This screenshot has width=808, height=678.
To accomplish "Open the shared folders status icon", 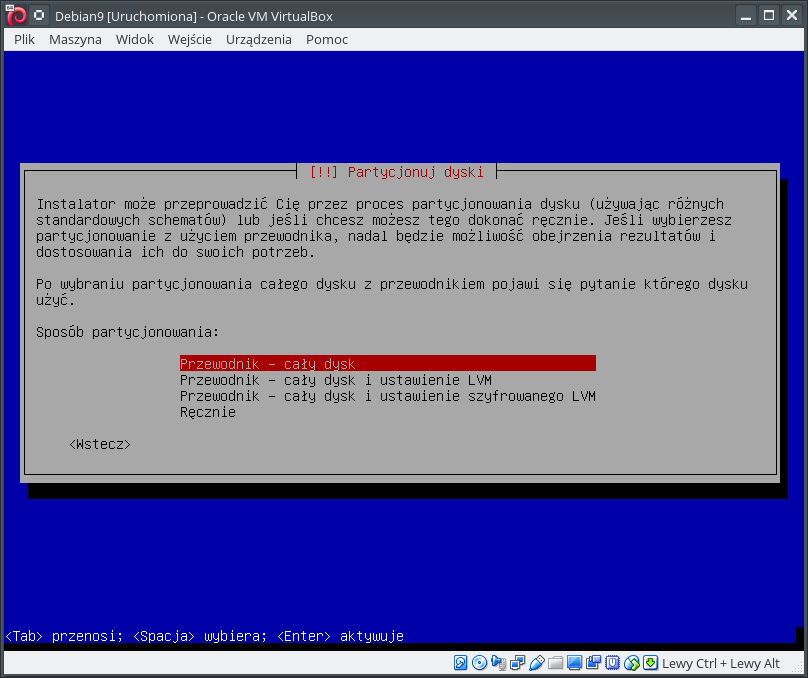I will 556,663.
